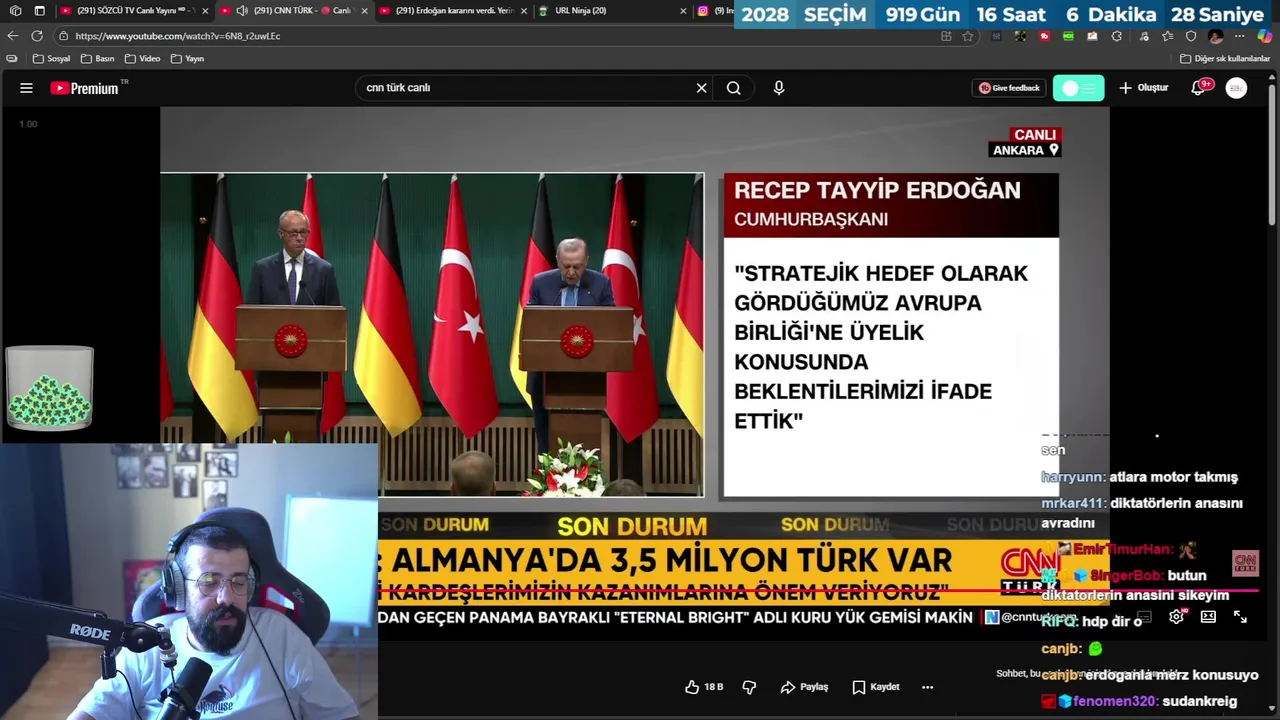Open the YouTube account avatar menu
Viewport: 1280px width, 720px height.
click(1236, 88)
